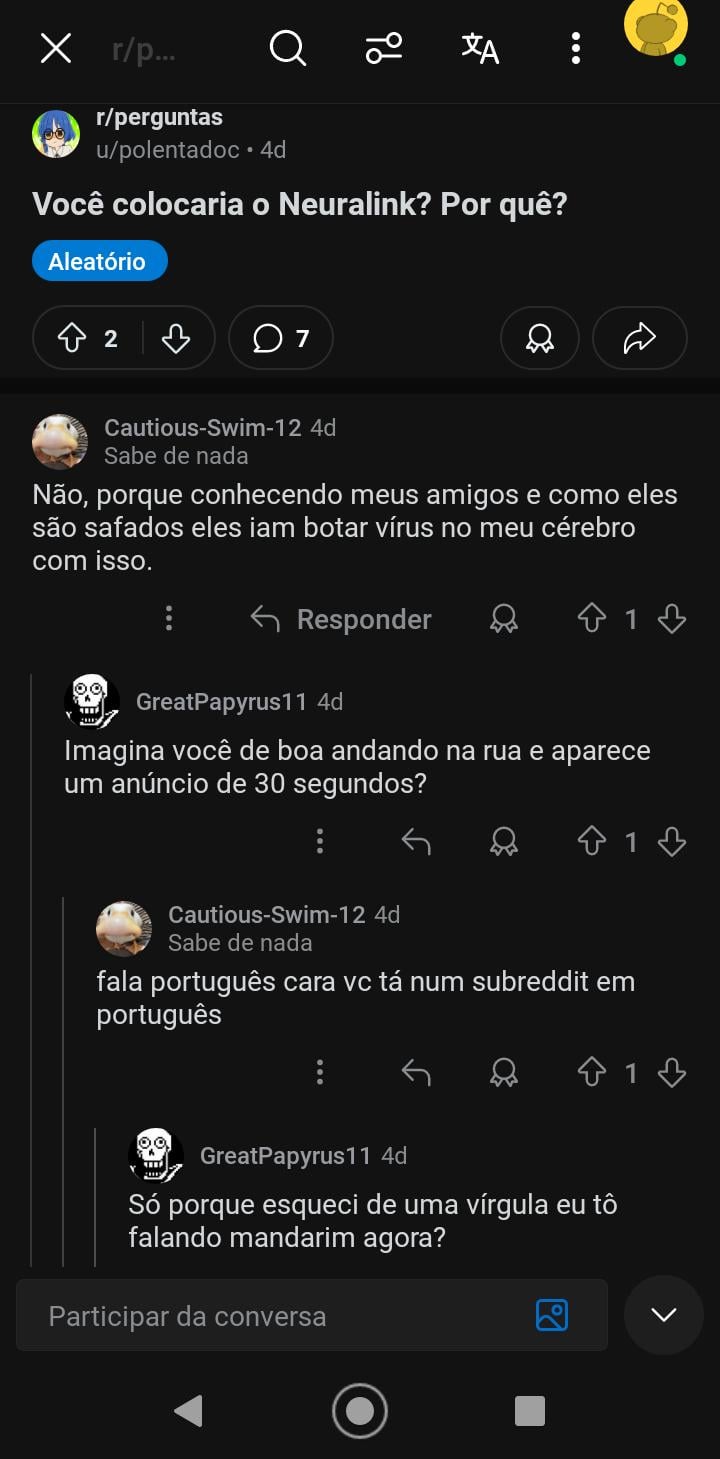The width and height of the screenshot is (720, 1459).
Task: Attach an image to your comment
Action: click(552, 1315)
